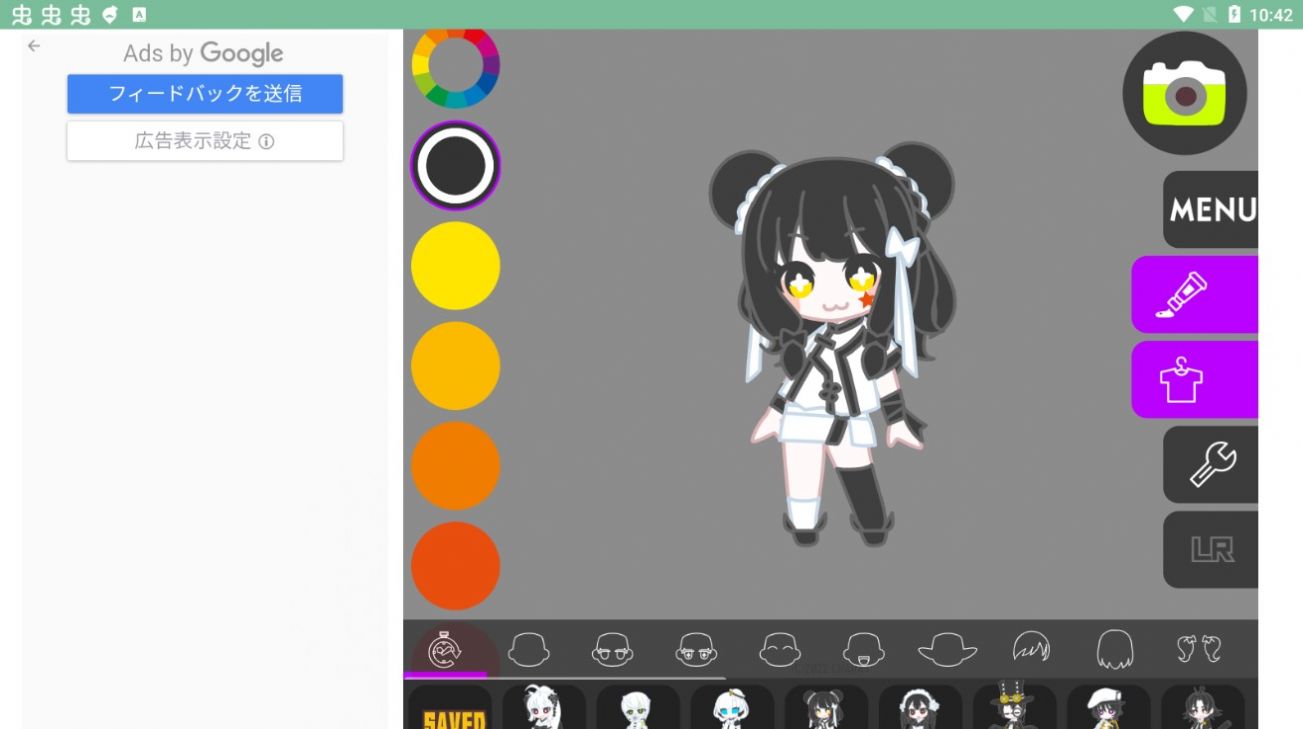The image size is (1303, 729).
Task: Select the black color swatch
Action: [455, 166]
